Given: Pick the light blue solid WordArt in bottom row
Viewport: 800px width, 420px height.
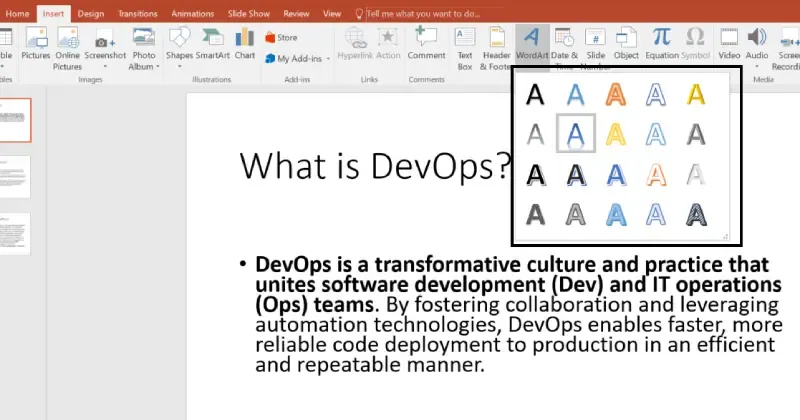Looking at the screenshot, I should [x=616, y=215].
